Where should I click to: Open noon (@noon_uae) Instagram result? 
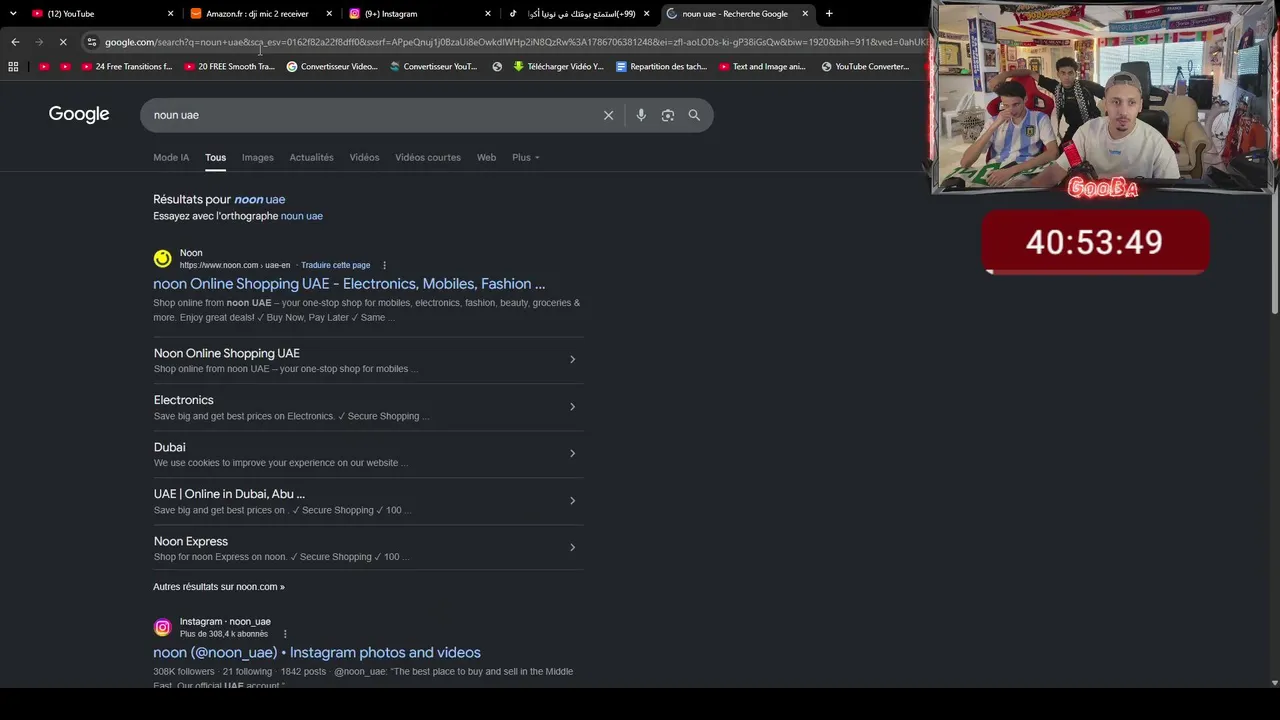[x=317, y=653]
